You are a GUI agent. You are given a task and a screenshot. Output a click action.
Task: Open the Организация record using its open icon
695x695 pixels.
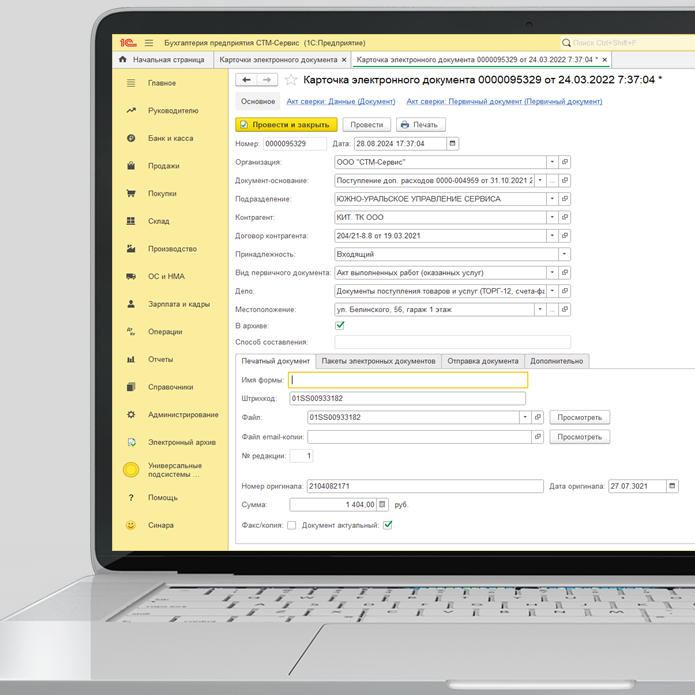coord(565,162)
